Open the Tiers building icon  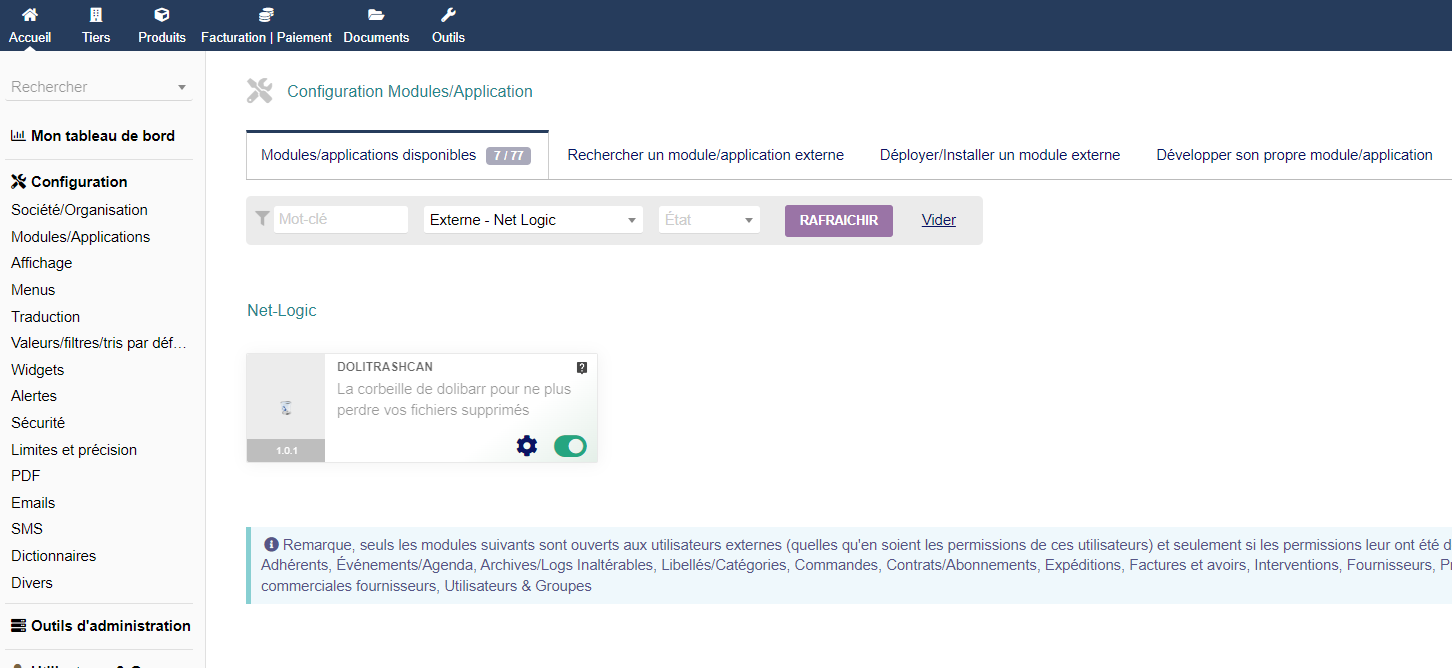pyautogui.click(x=96, y=15)
